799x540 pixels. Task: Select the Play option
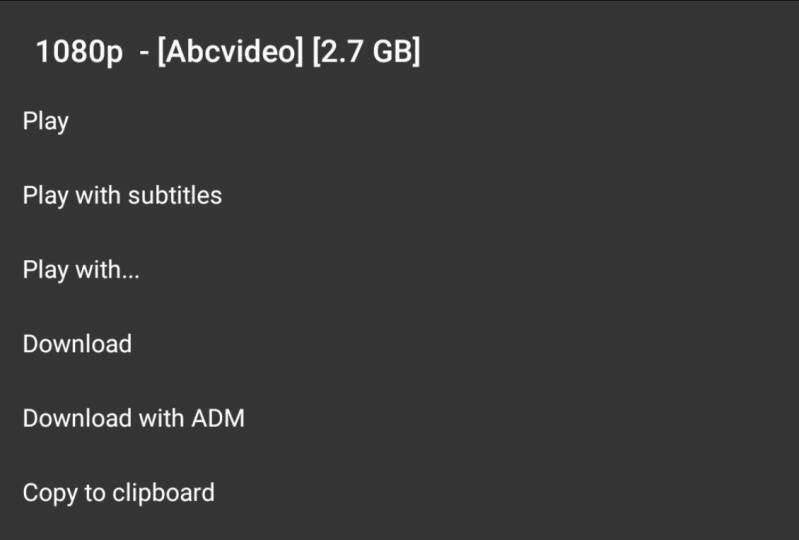46,121
